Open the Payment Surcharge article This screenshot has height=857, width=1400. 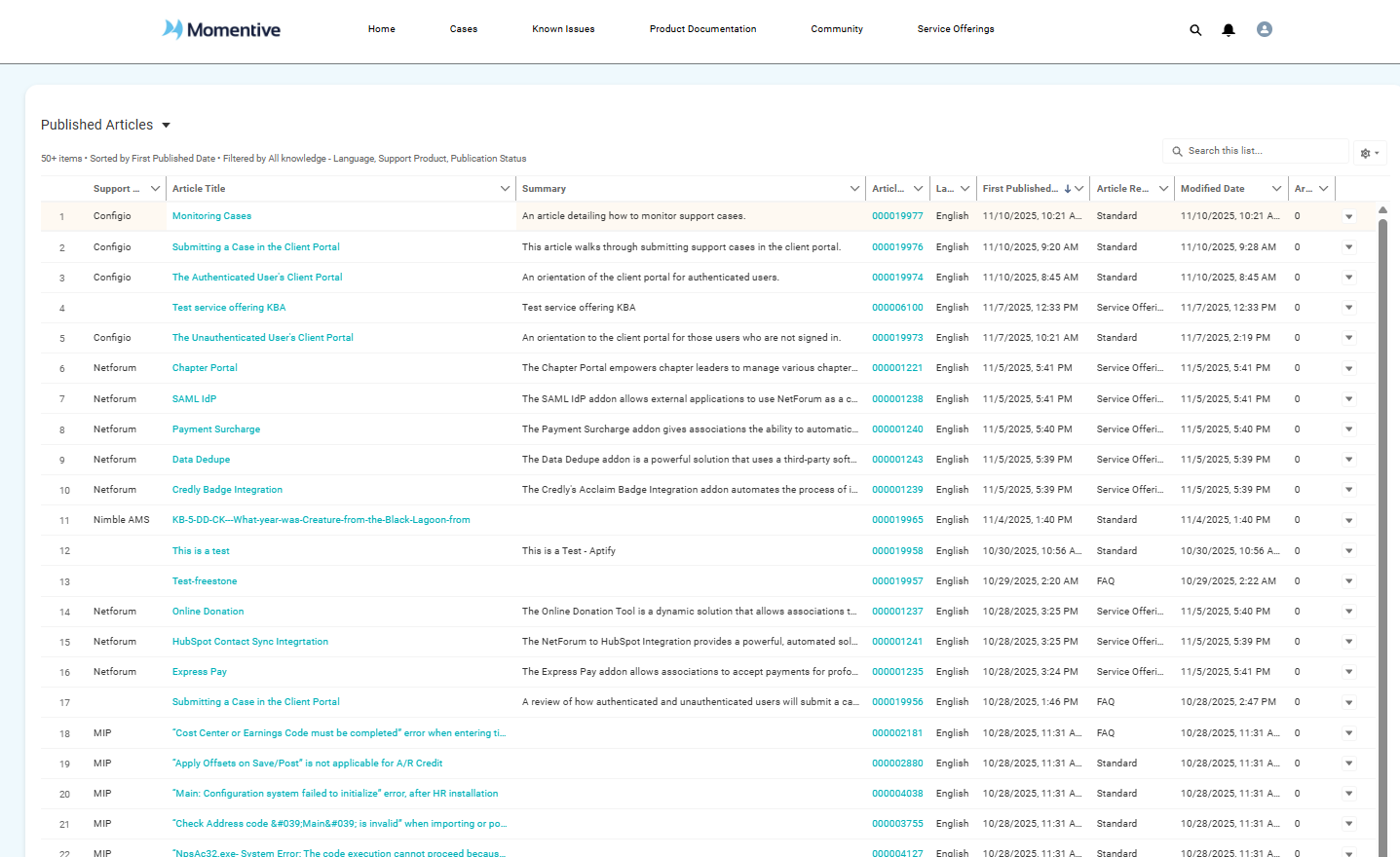(x=216, y=429)
